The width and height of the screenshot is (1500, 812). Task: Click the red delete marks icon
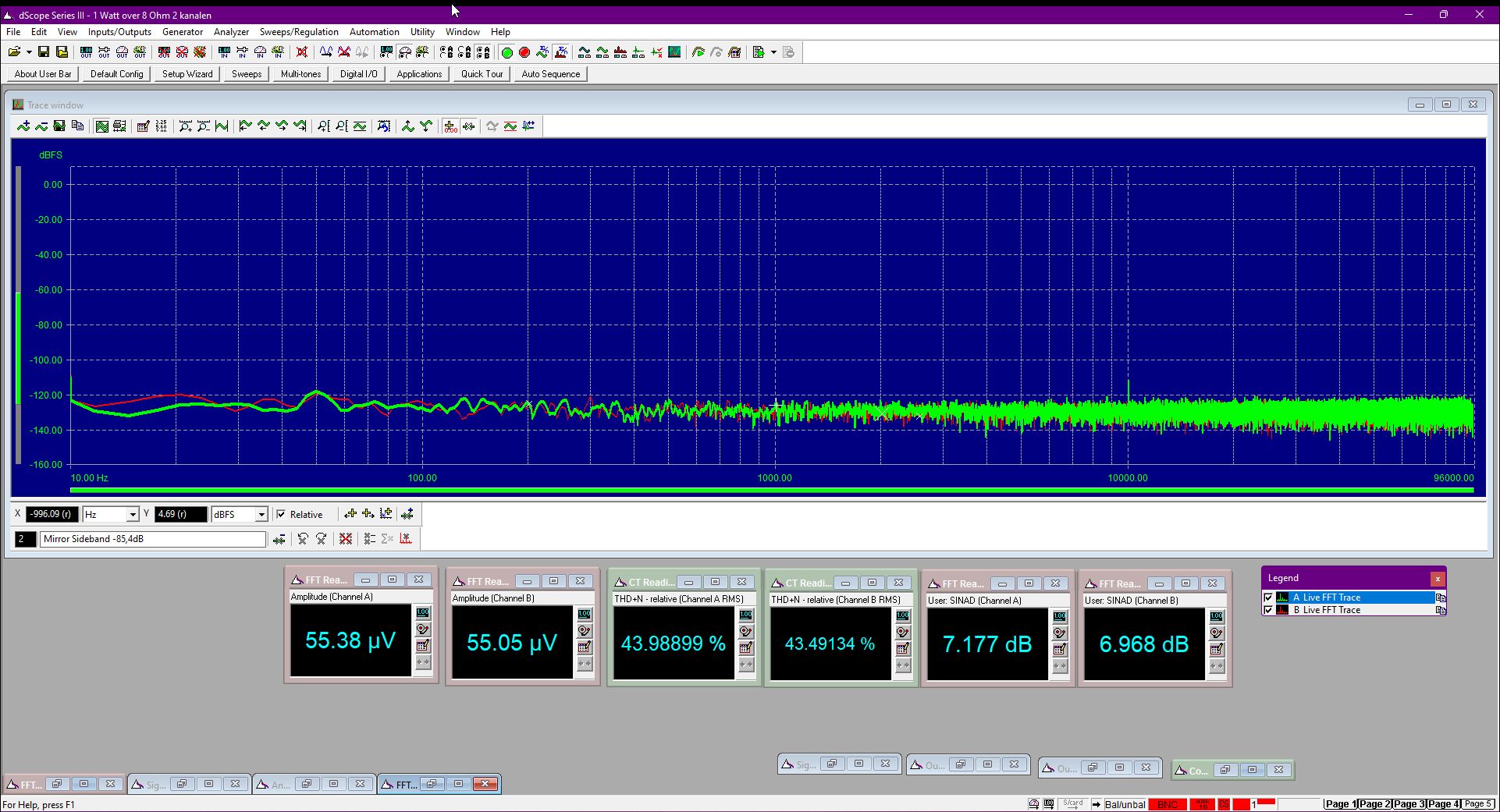coord(346,539)
